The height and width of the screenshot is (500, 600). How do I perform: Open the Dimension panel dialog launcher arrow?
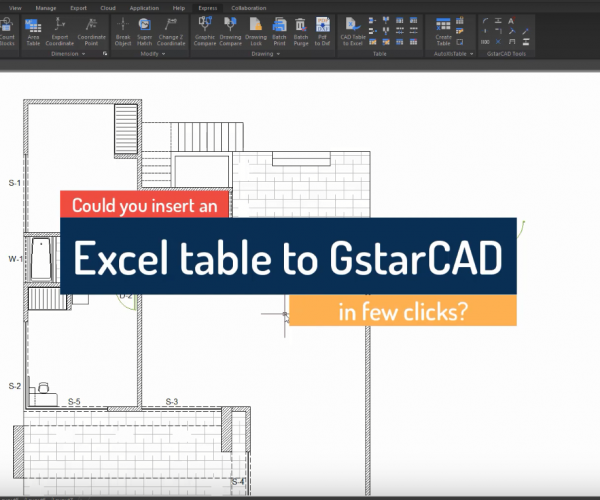click(x=105, y=54)
